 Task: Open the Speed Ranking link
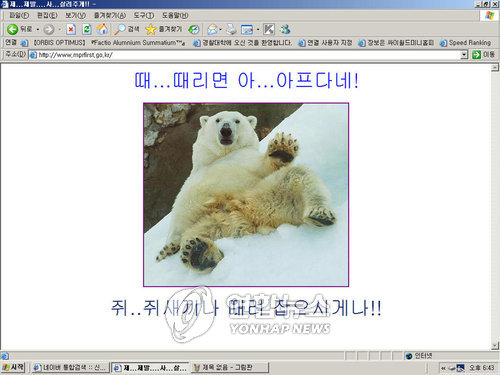[466, 43]
